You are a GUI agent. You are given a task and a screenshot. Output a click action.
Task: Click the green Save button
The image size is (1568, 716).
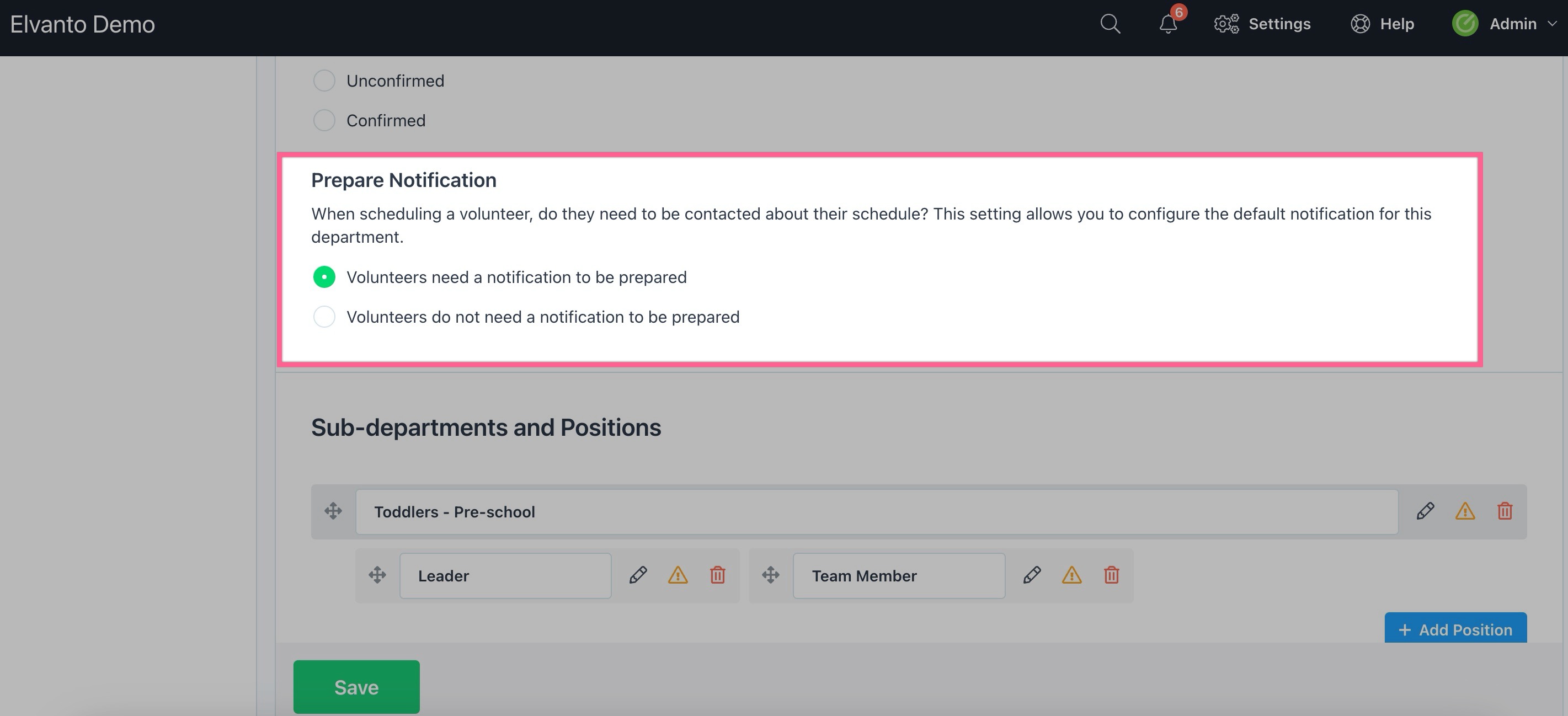pyautogui.click(x=356, y=687)
